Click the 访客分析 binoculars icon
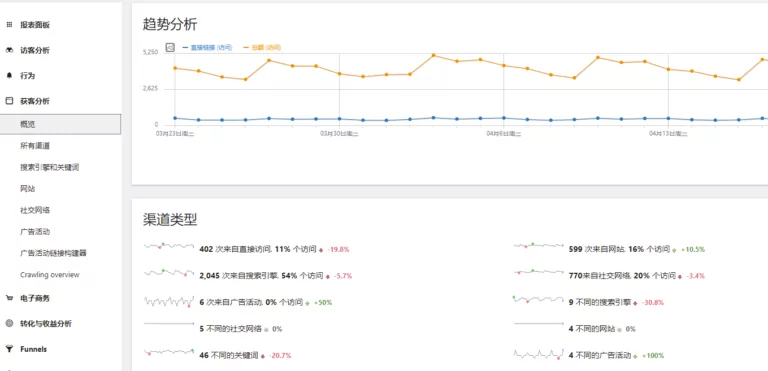The width and height of the screenshot is (768, 371). pos(9,50)
